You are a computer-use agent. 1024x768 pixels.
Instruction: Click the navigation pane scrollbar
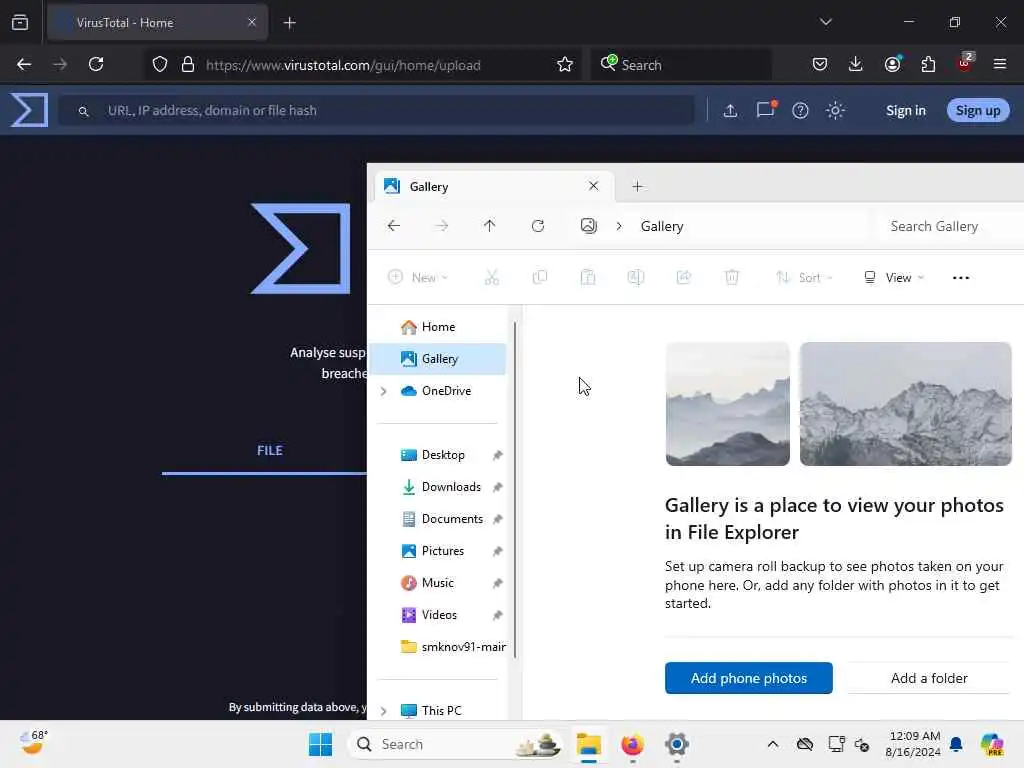[515, 490]
